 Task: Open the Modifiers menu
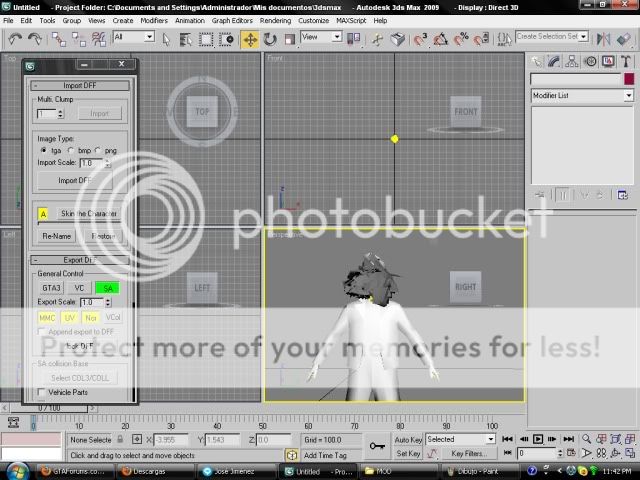pos(153,20)
